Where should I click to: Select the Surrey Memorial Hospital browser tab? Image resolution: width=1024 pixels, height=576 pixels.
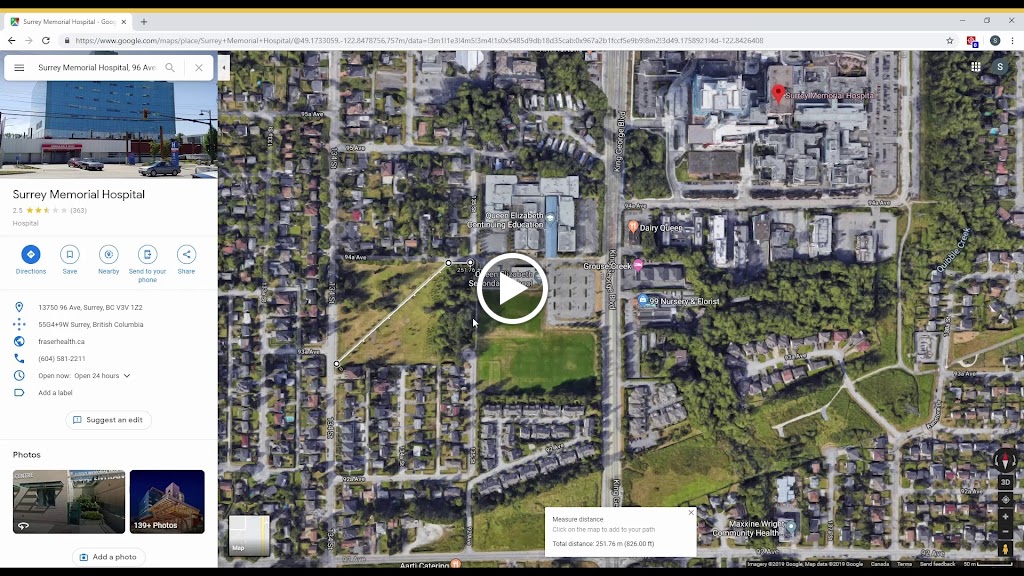(x=67, y=22)
